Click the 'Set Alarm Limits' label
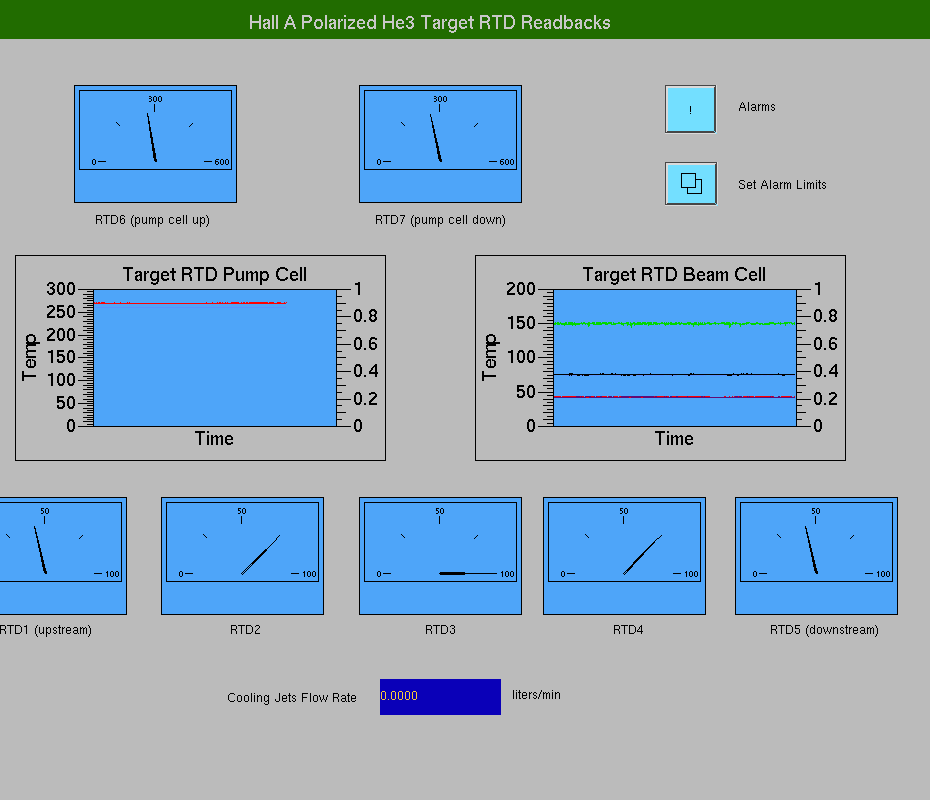The image size is (930, 800). [x=782, y=184]
